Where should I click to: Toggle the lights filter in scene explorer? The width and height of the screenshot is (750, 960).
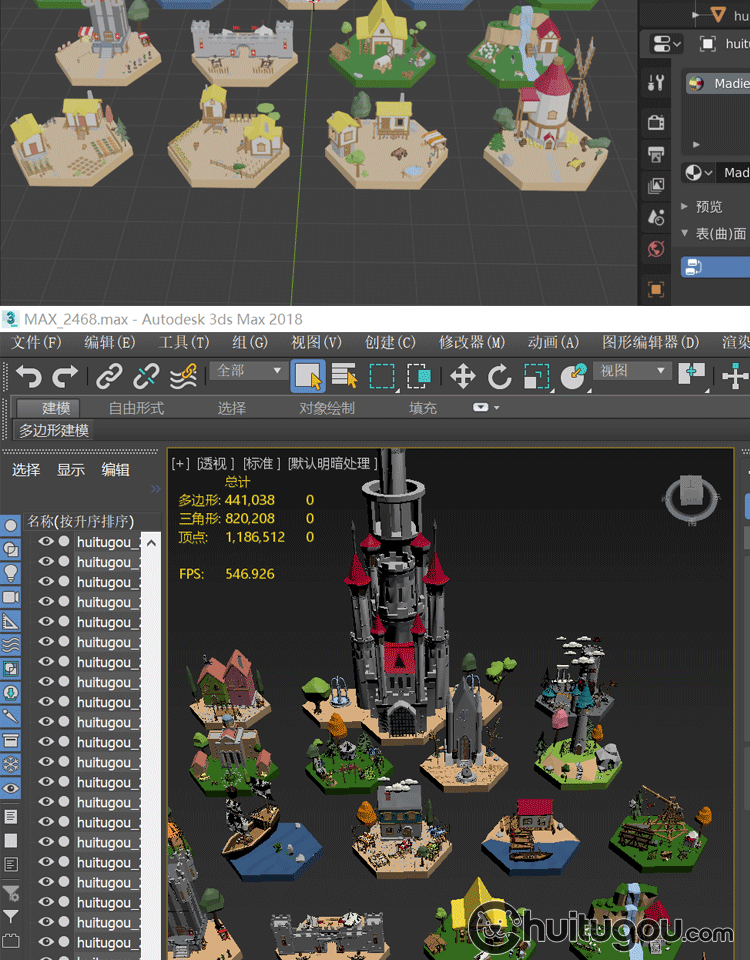coord(11,573)
